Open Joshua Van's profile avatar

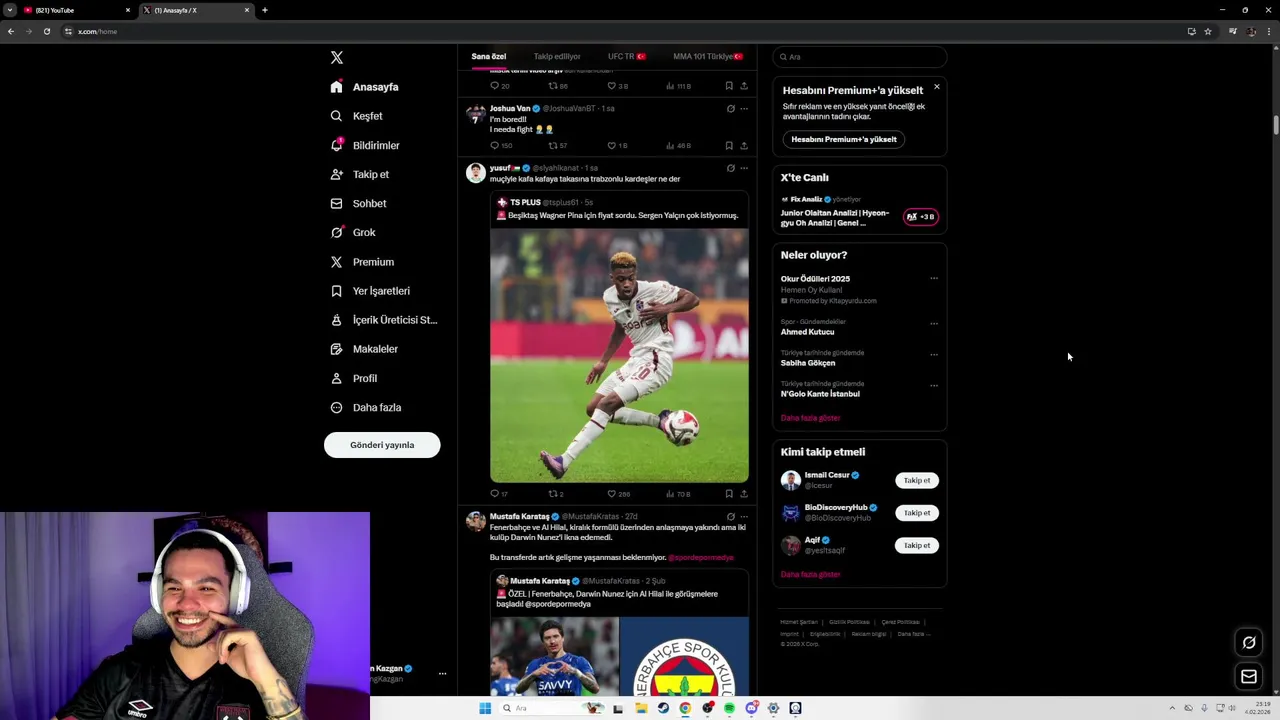pyautogui.click(x=476, y=114)
